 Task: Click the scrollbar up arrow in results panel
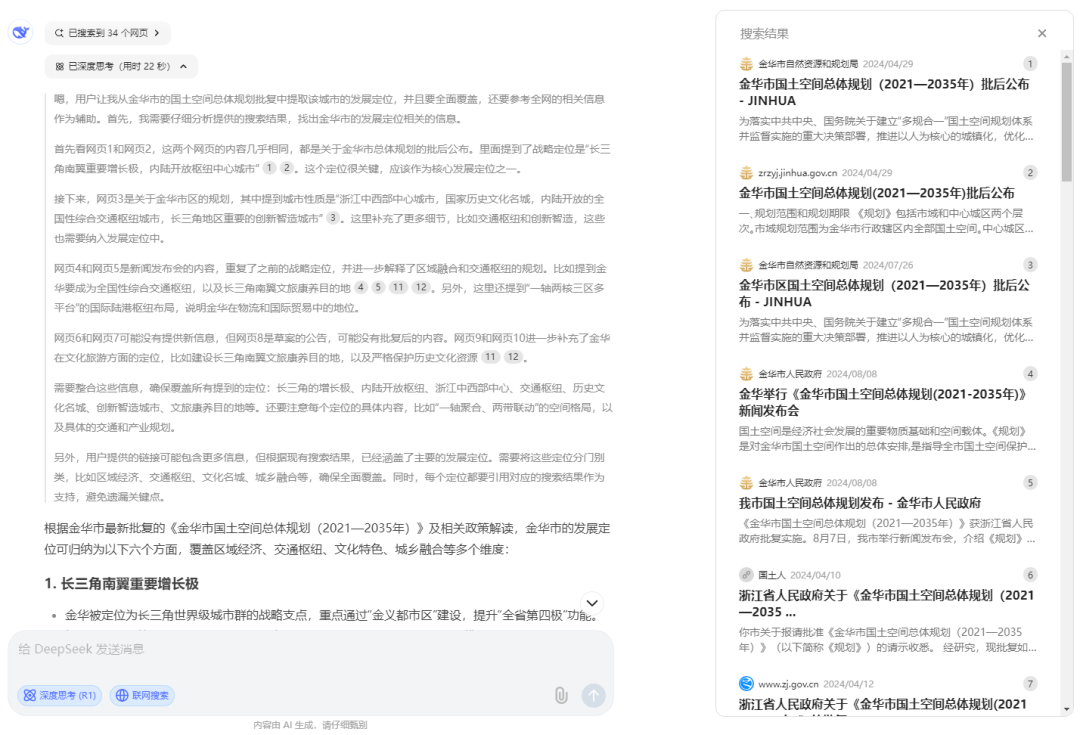tap(1066, 56)
